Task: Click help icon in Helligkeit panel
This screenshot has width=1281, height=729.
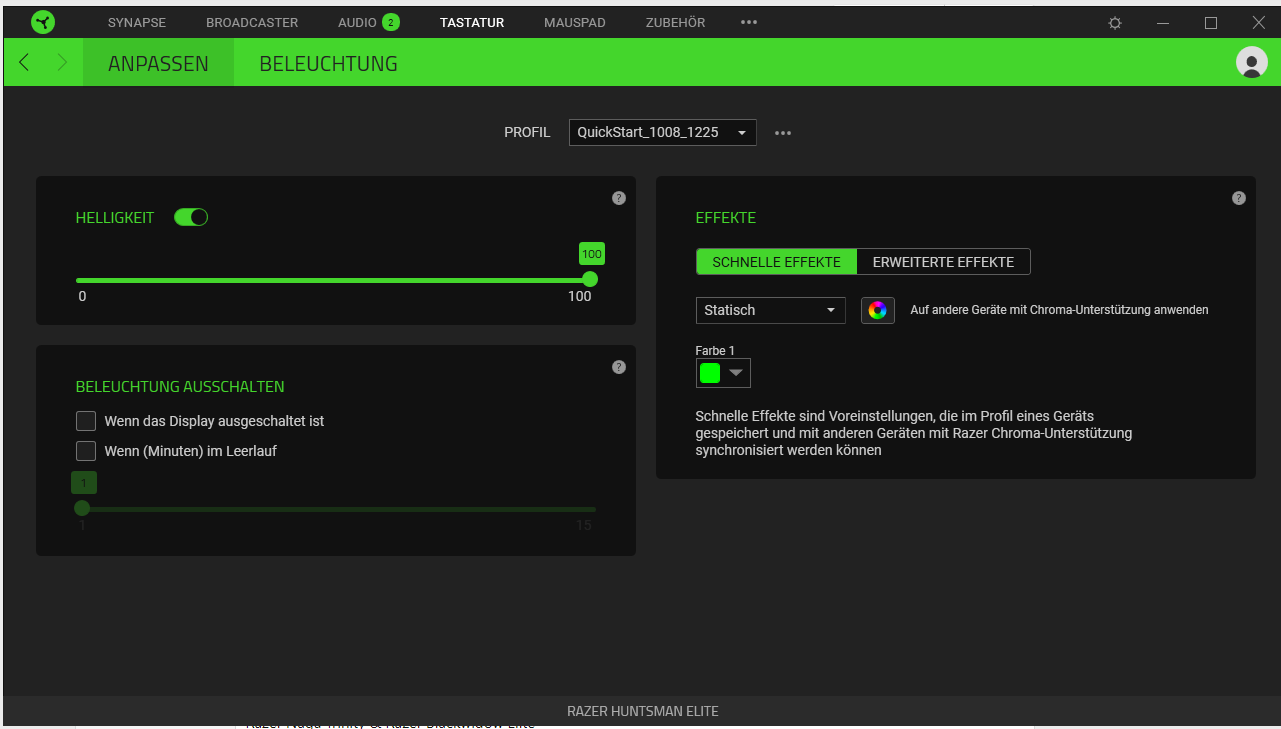Action: 618,198
